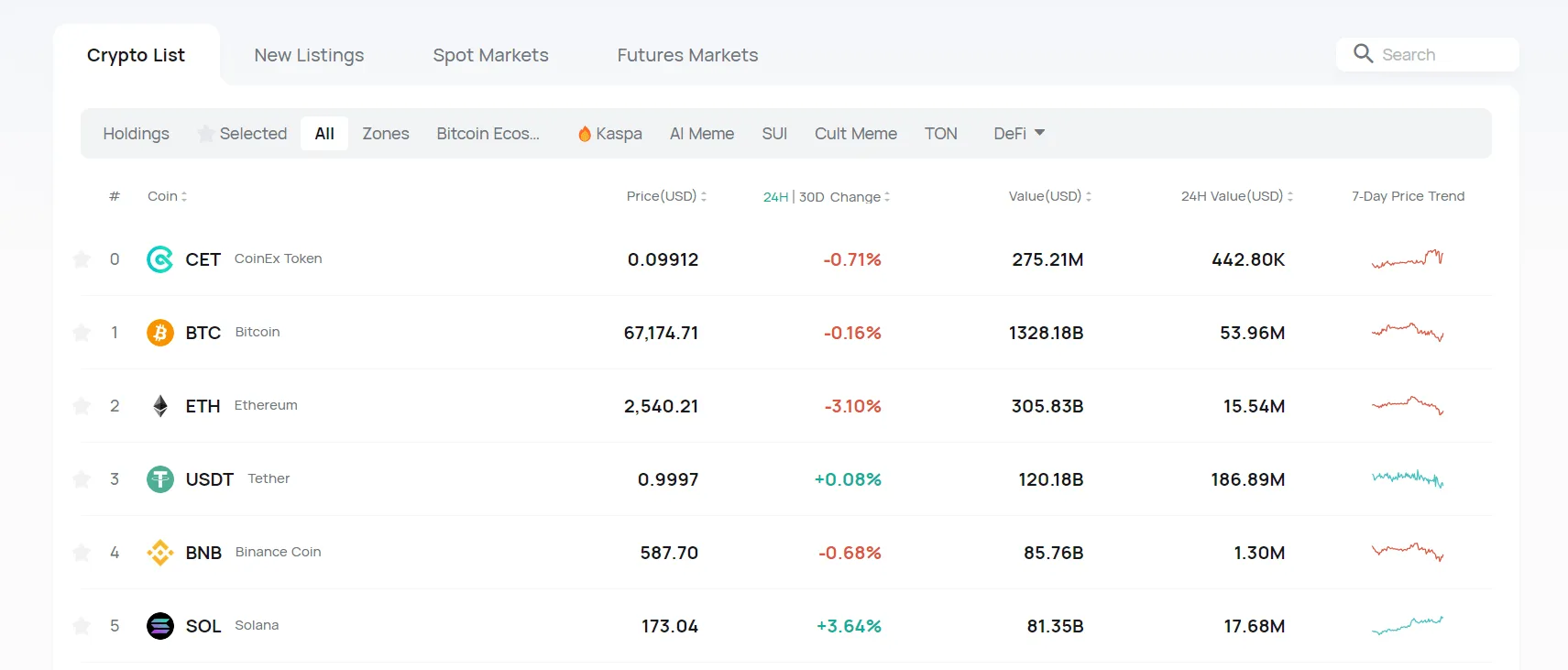Open BNB 7-day price trend chart
The width and height of the screenshot is (1568, 670).
[x=1408, y=552]
